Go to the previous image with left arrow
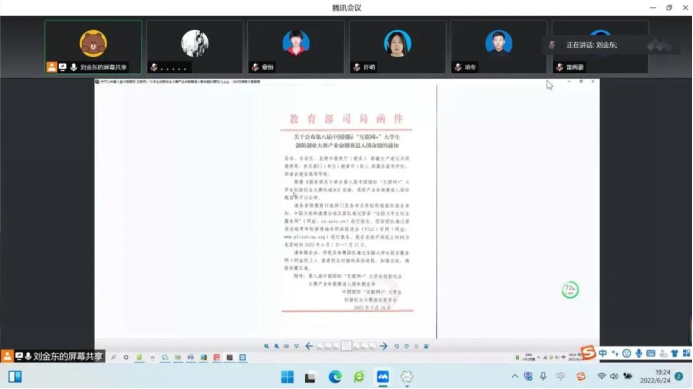The width and height of the screenshot is (693, 389). [x=309, y=346]
